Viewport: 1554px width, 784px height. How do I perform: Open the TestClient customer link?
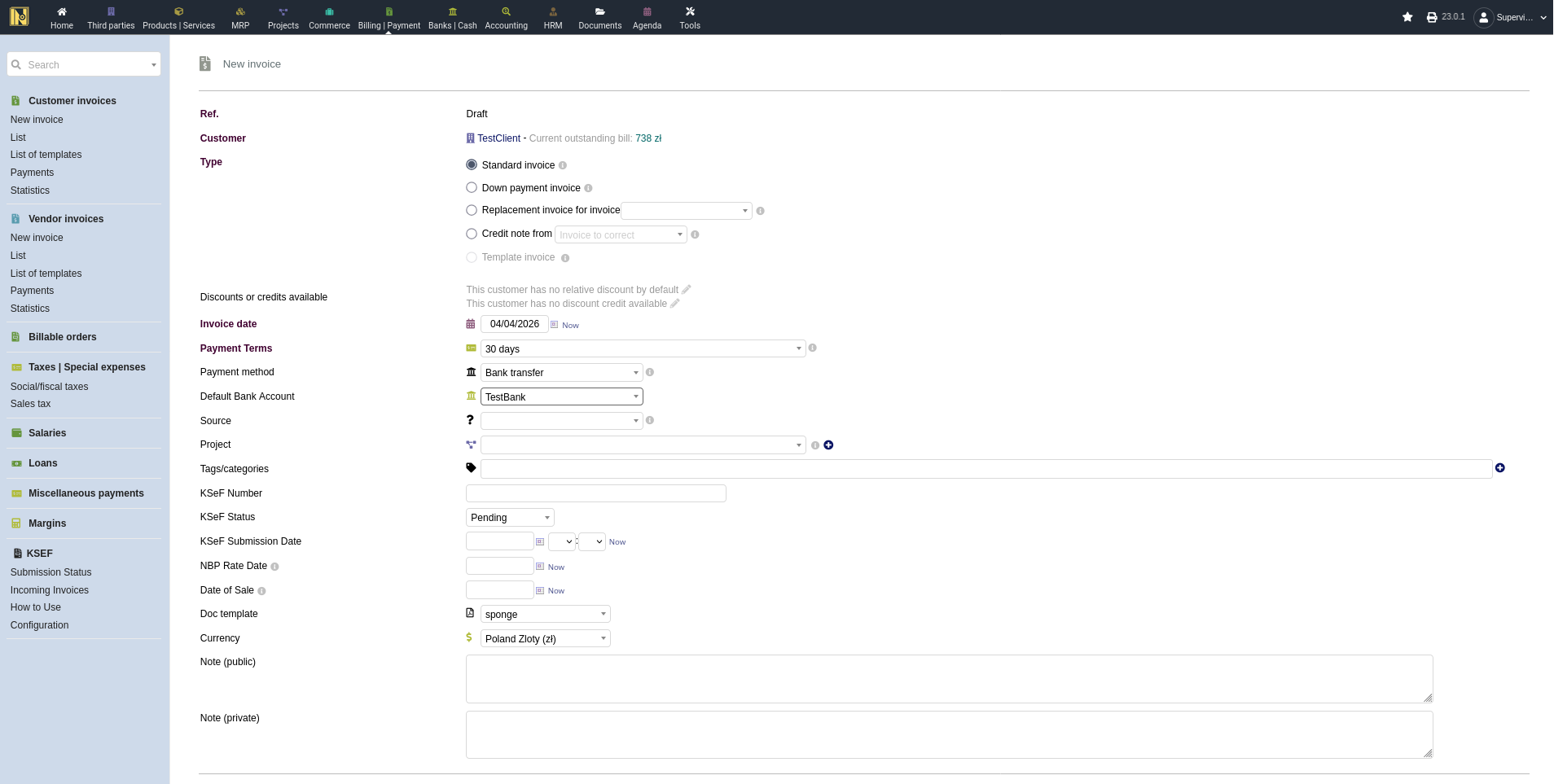(498, 138)
